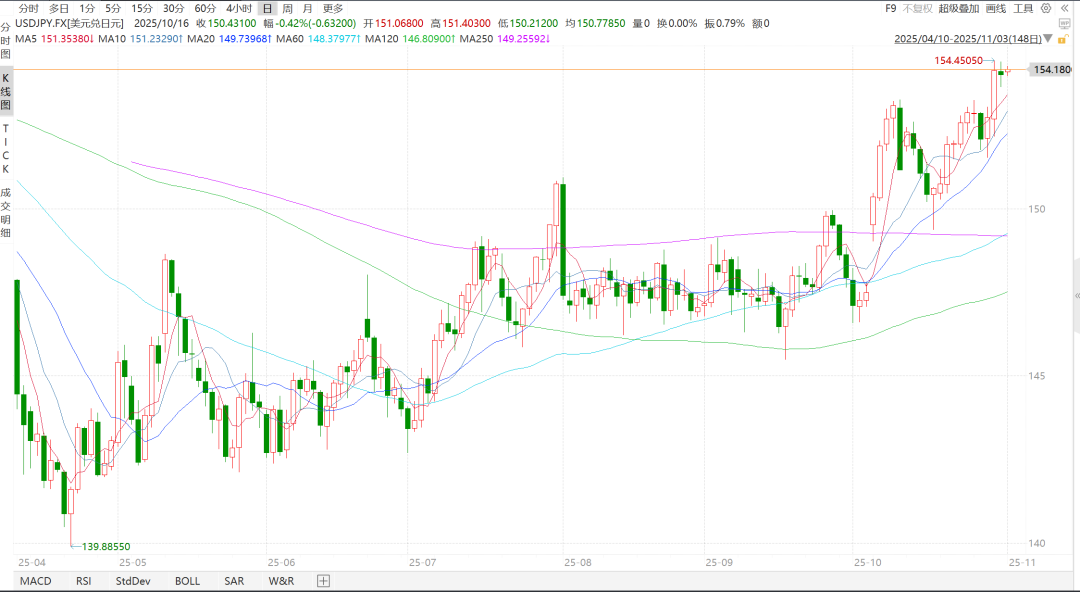Open the TICK side tab

pos(6,149)
